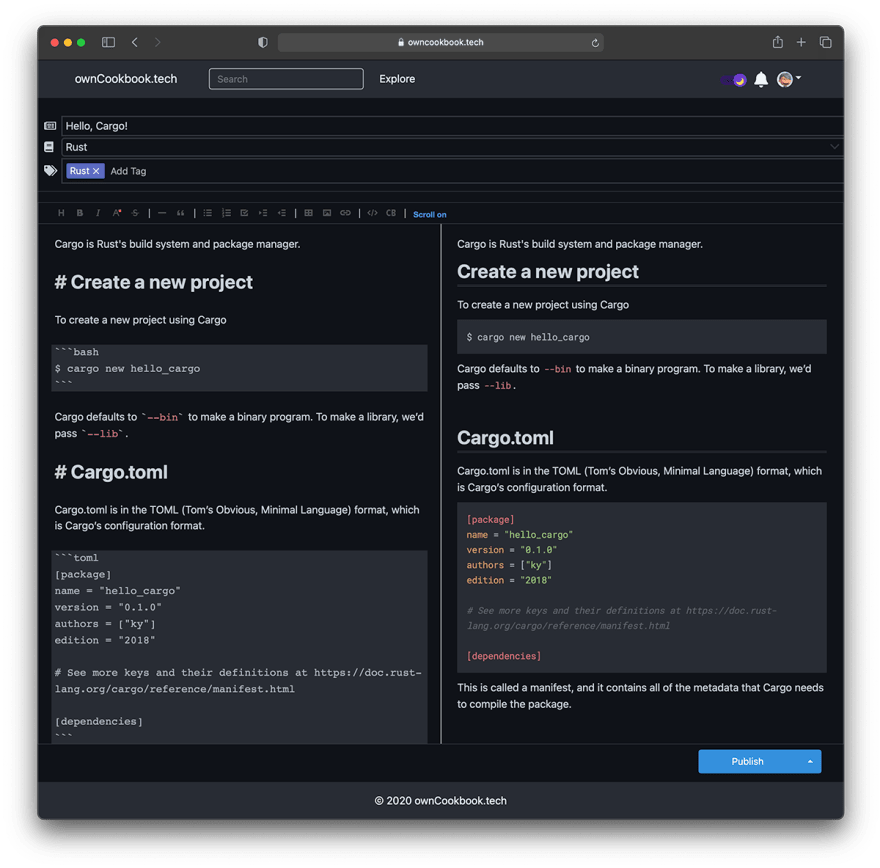Image resolution: width=880 pixels, height=868 pixels.
Task: Insert a hyperlink
Action: click(x=345, y=213)
